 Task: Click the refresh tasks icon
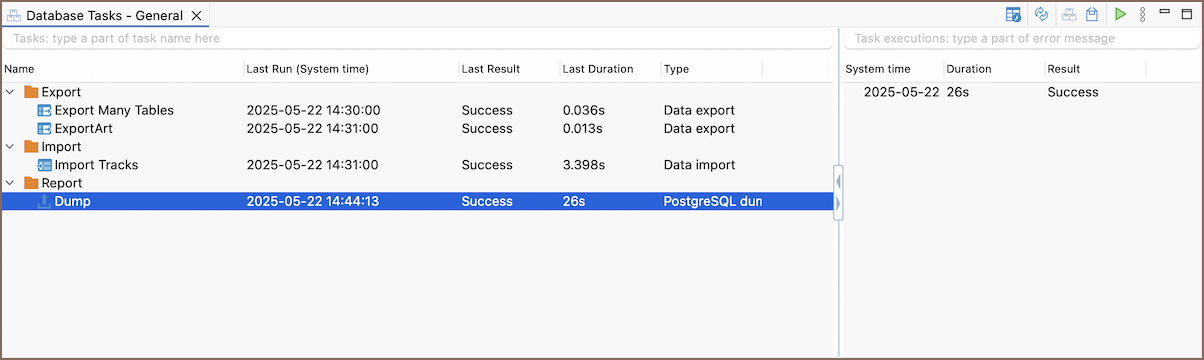[1041, 14]
